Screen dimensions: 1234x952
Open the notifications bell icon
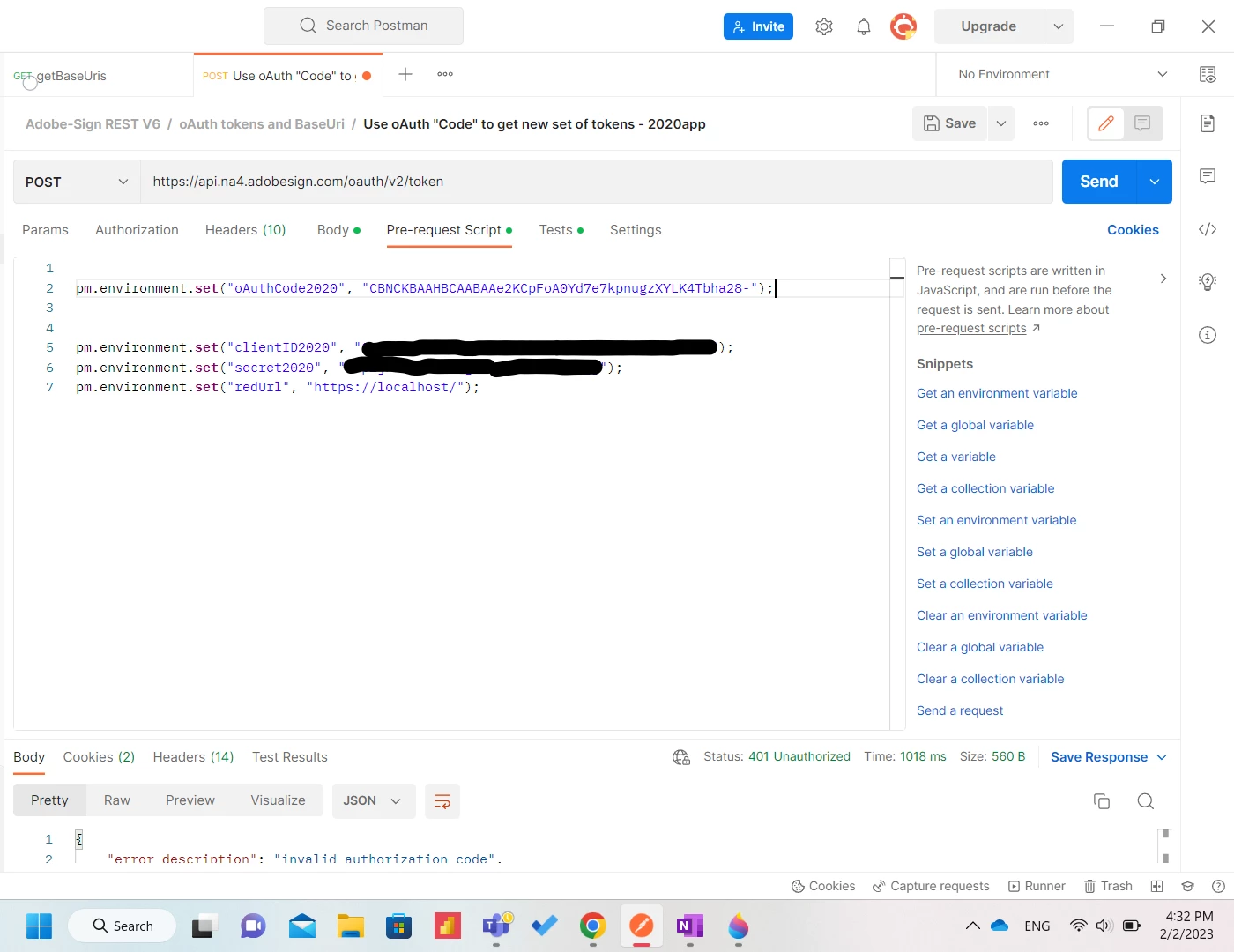click(x=864, y=26)
